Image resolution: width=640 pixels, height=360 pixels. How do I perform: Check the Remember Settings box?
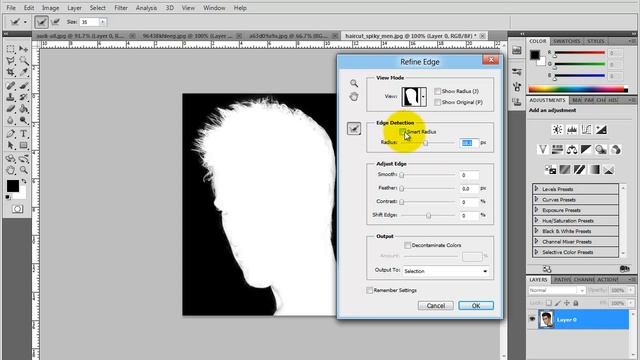click(x=369, y=290)
